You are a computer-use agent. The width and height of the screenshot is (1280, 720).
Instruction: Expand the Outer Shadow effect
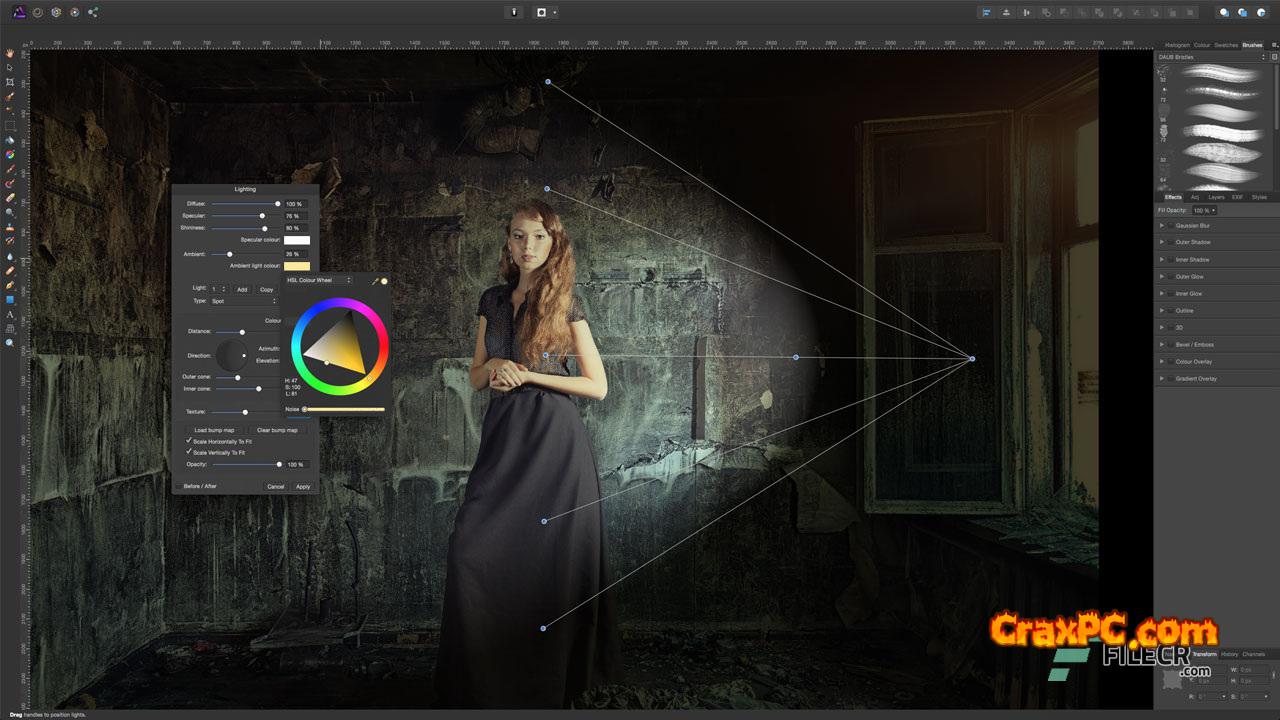pos(1161,243)
